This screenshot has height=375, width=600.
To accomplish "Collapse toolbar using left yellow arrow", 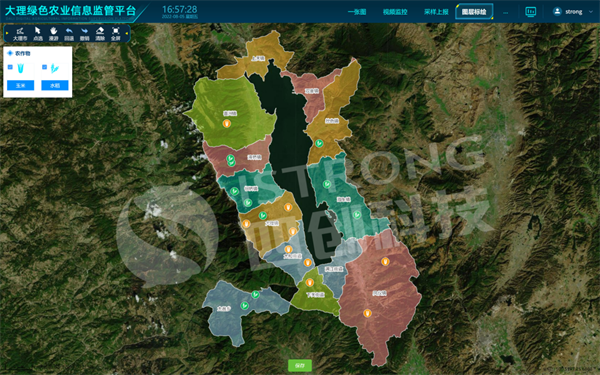I will click(7, 34).
